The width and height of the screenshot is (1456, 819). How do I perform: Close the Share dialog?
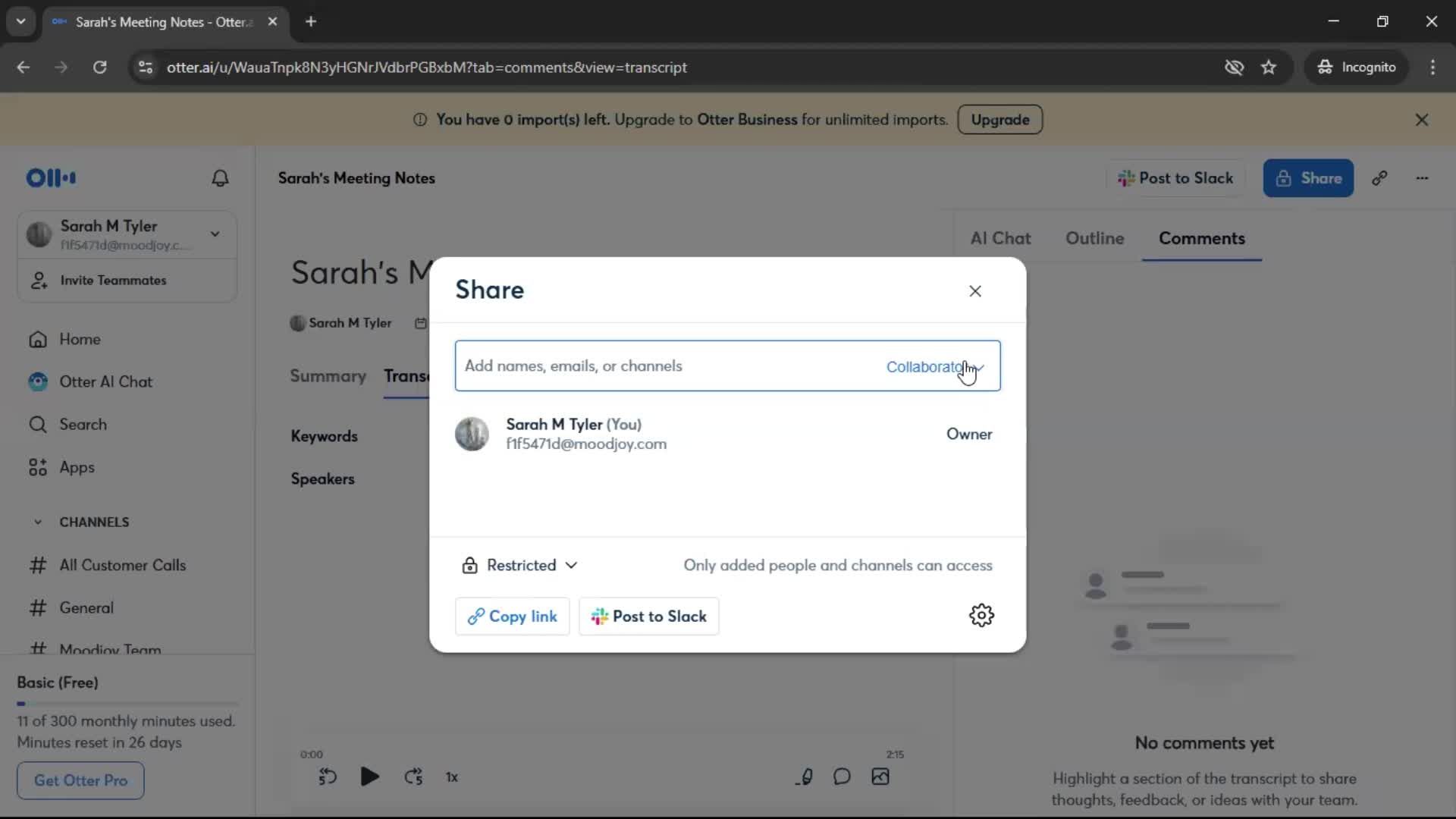pyautogui.click(x=975, y=291)
